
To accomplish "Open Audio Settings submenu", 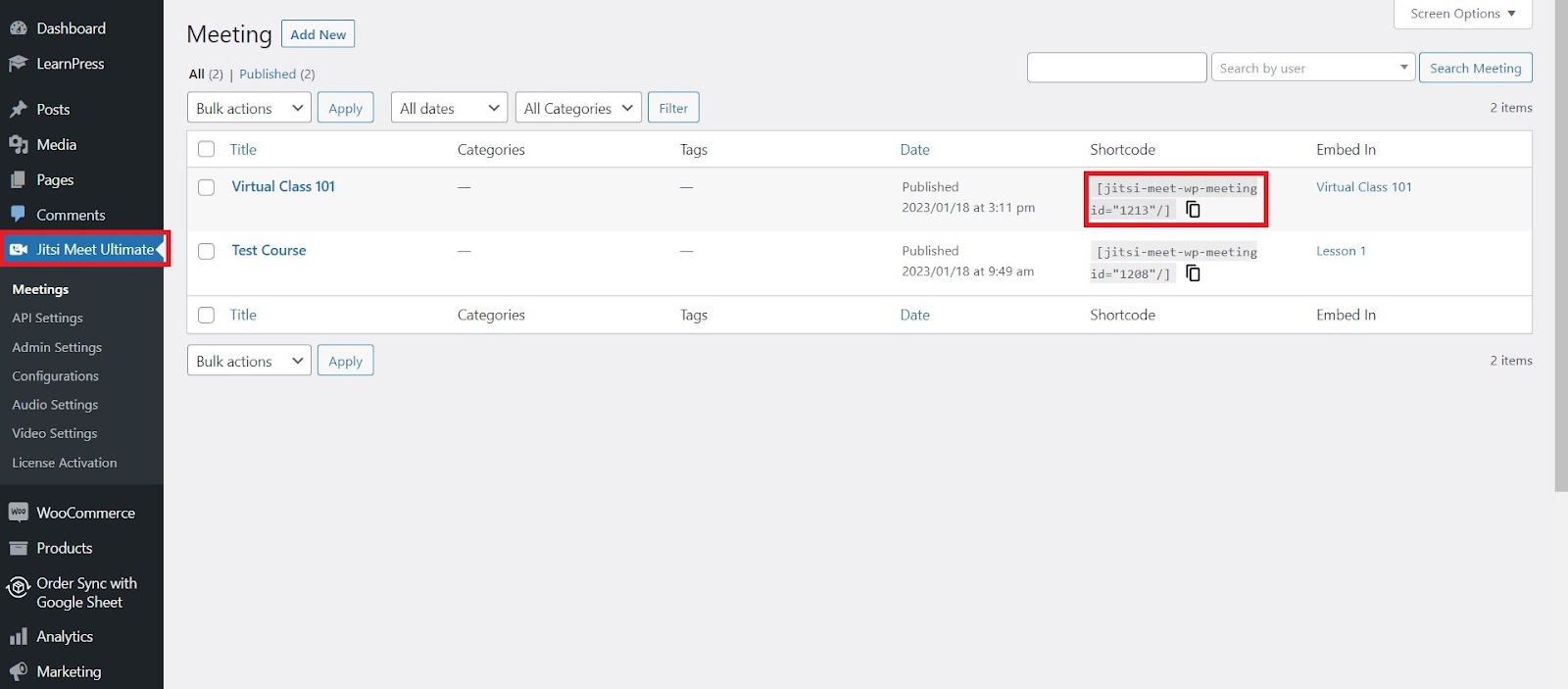I will coord(55,404).
